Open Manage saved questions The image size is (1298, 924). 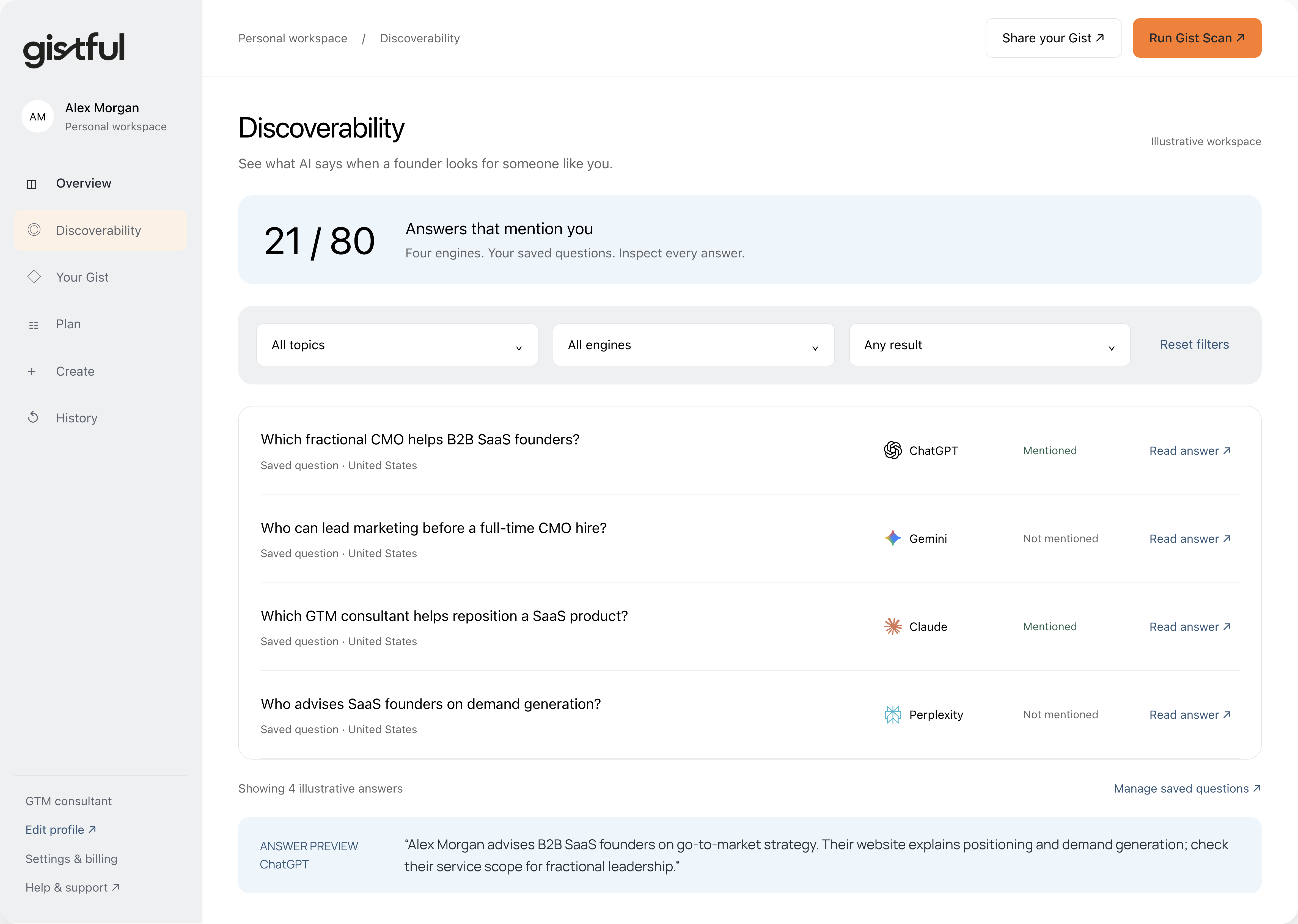point(1187,788)
